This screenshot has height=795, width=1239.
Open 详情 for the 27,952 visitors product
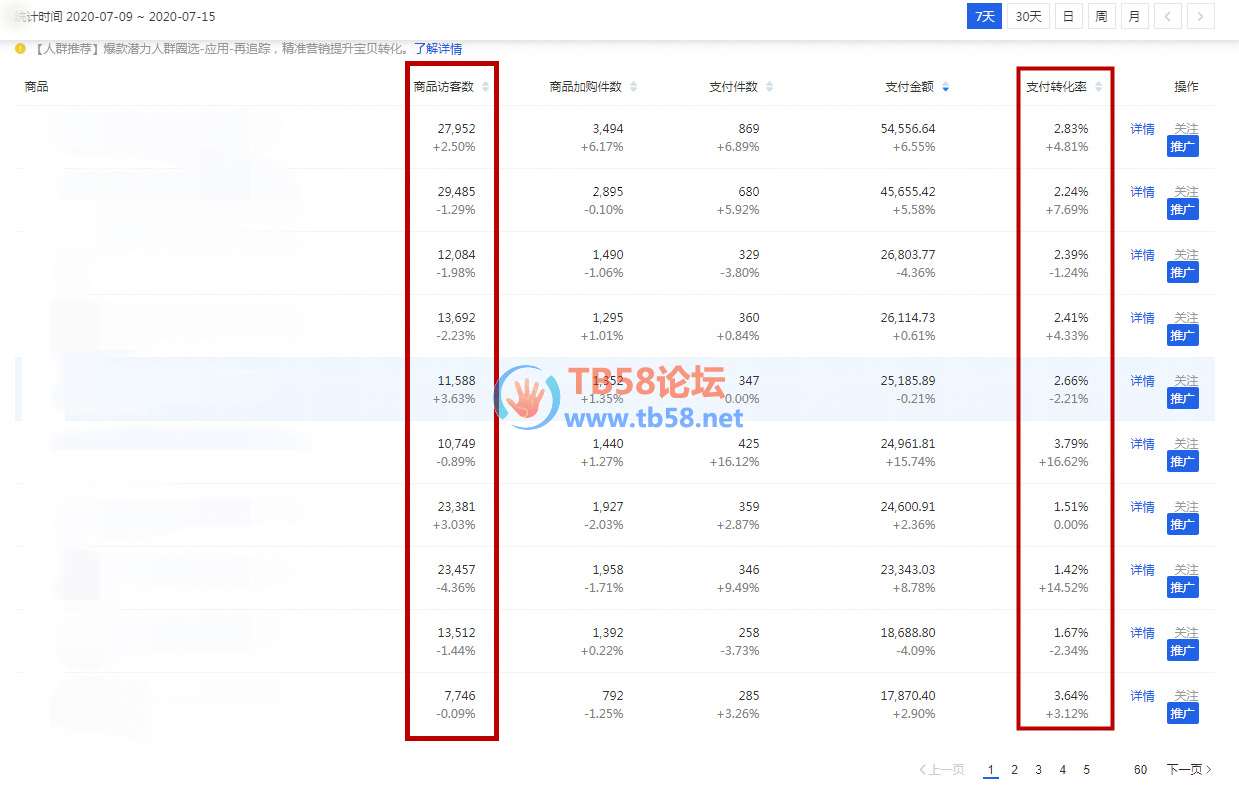[1142, 129]
